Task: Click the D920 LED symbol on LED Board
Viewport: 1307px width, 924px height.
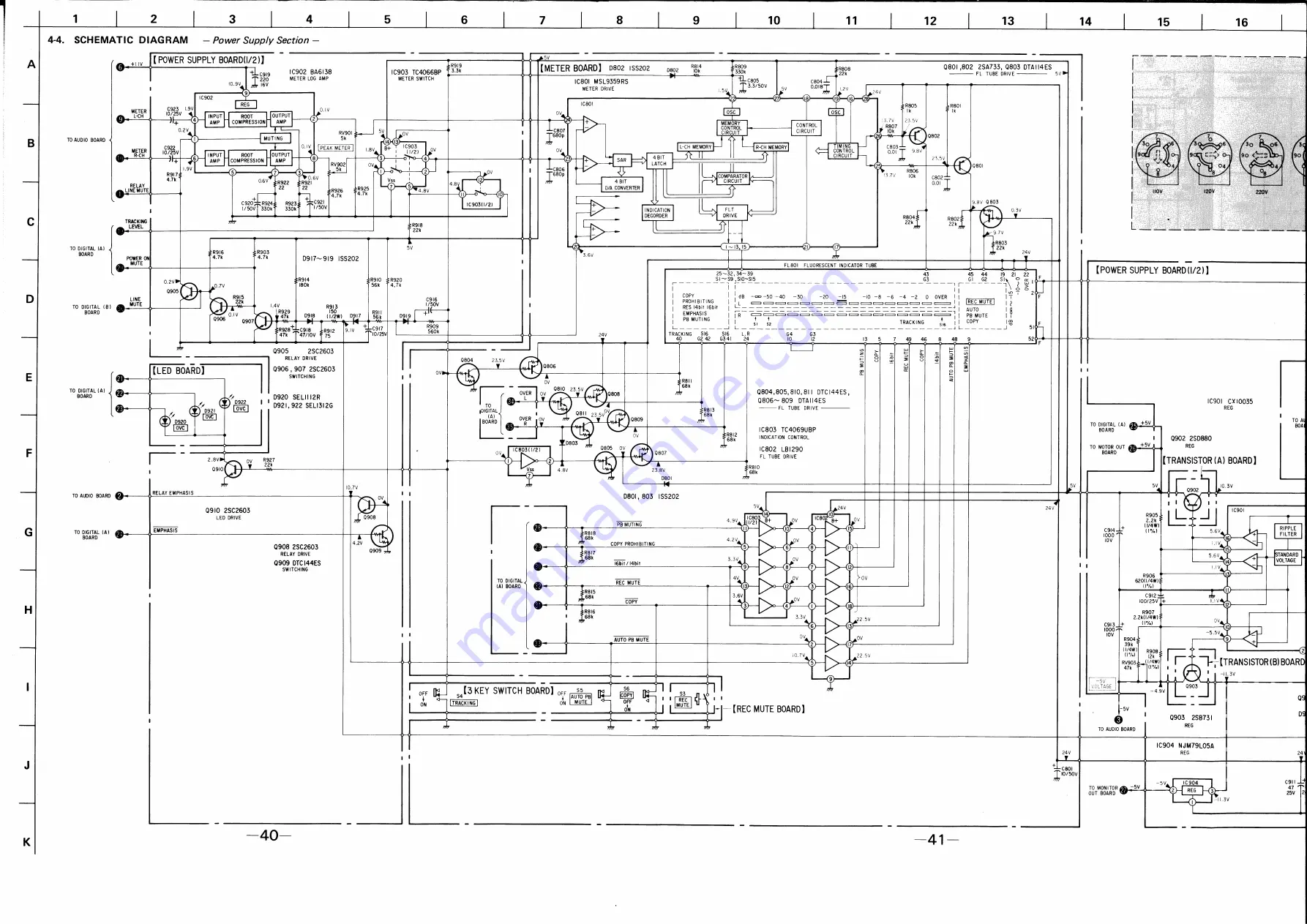Action: coord(165,421)
